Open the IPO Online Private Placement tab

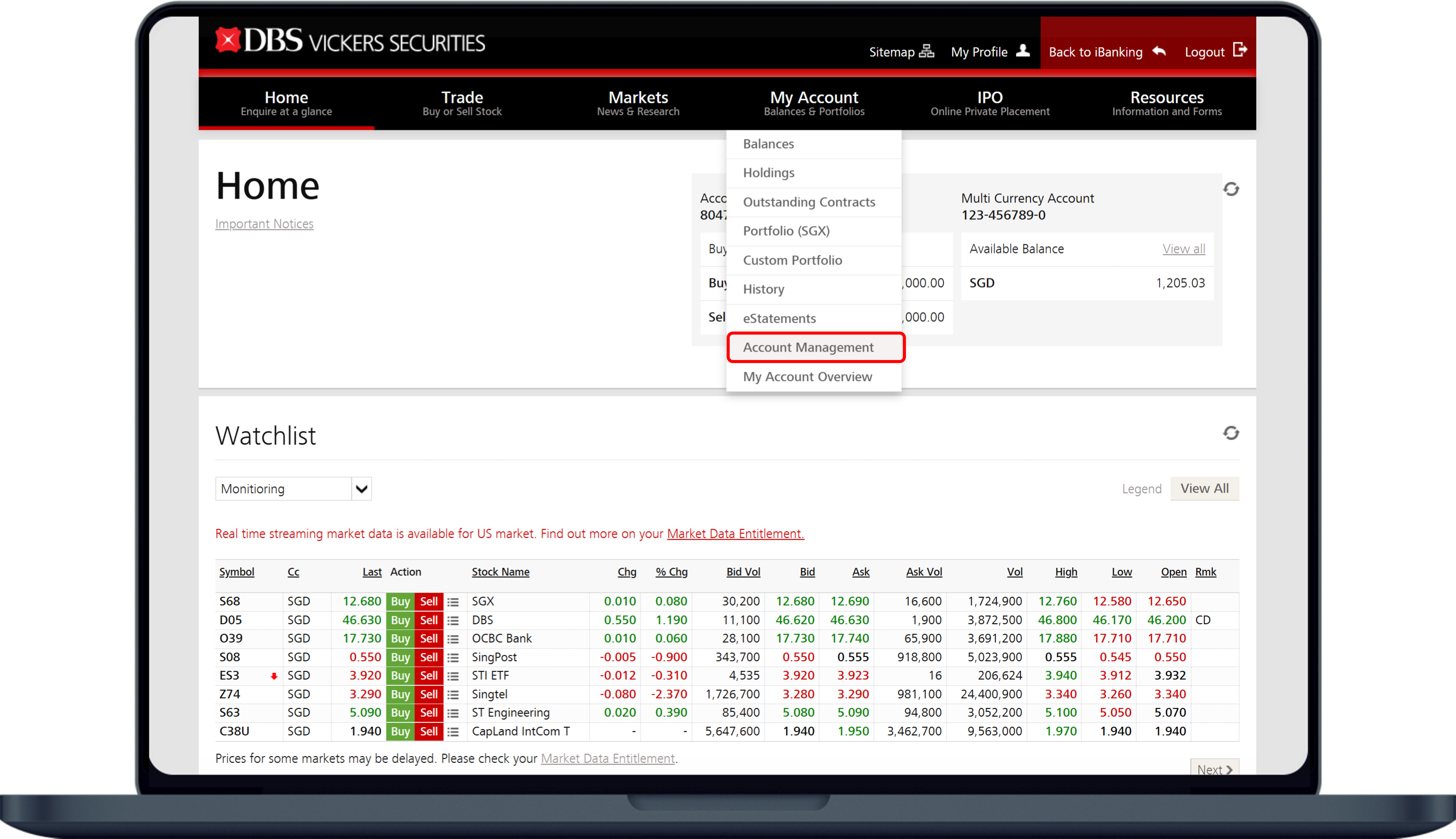(x=990, y=103)
